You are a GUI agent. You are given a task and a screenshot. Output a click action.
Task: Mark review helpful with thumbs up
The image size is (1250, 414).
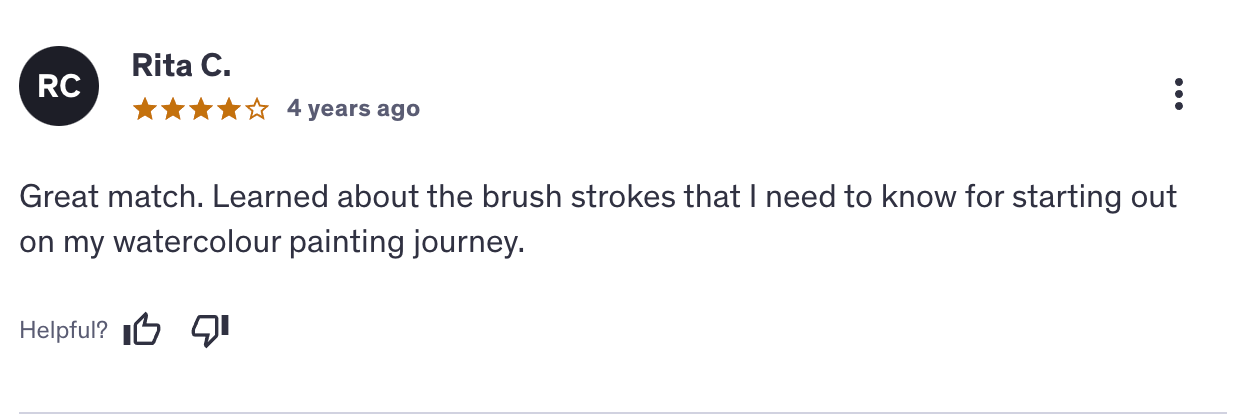[141, 330]
